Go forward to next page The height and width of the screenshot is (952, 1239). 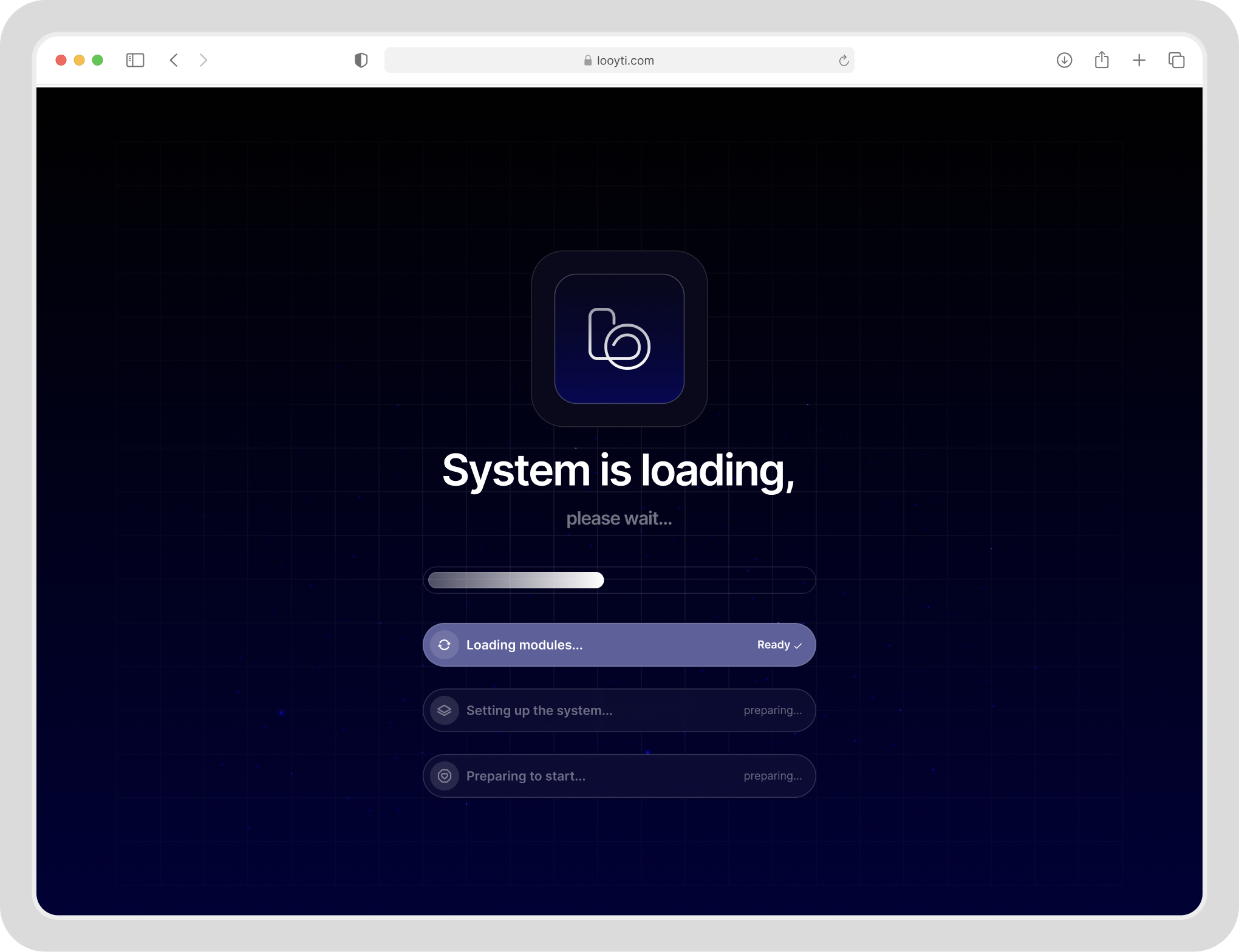click(x=203, y=60)
